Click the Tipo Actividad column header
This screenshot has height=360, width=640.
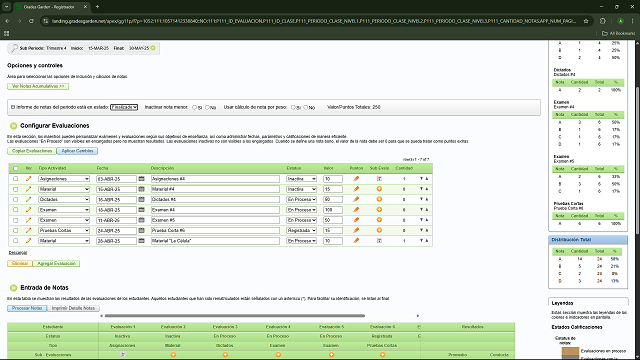pos(52,168)
